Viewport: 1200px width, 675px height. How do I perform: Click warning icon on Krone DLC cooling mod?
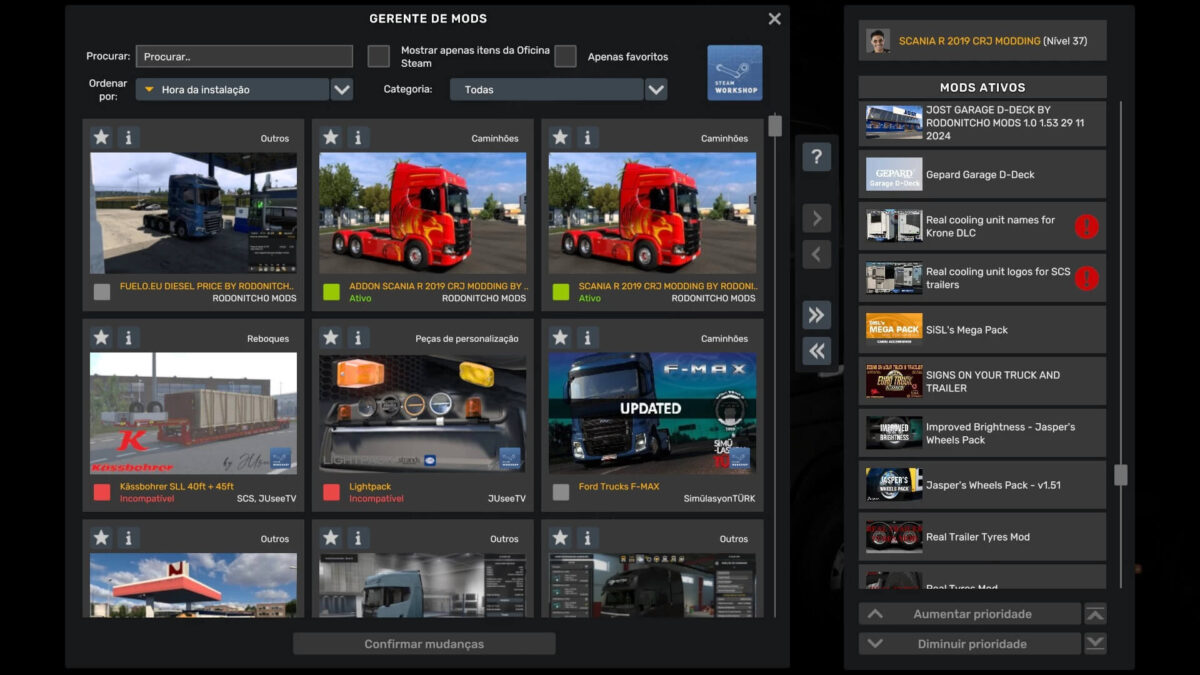[1086, 227]
